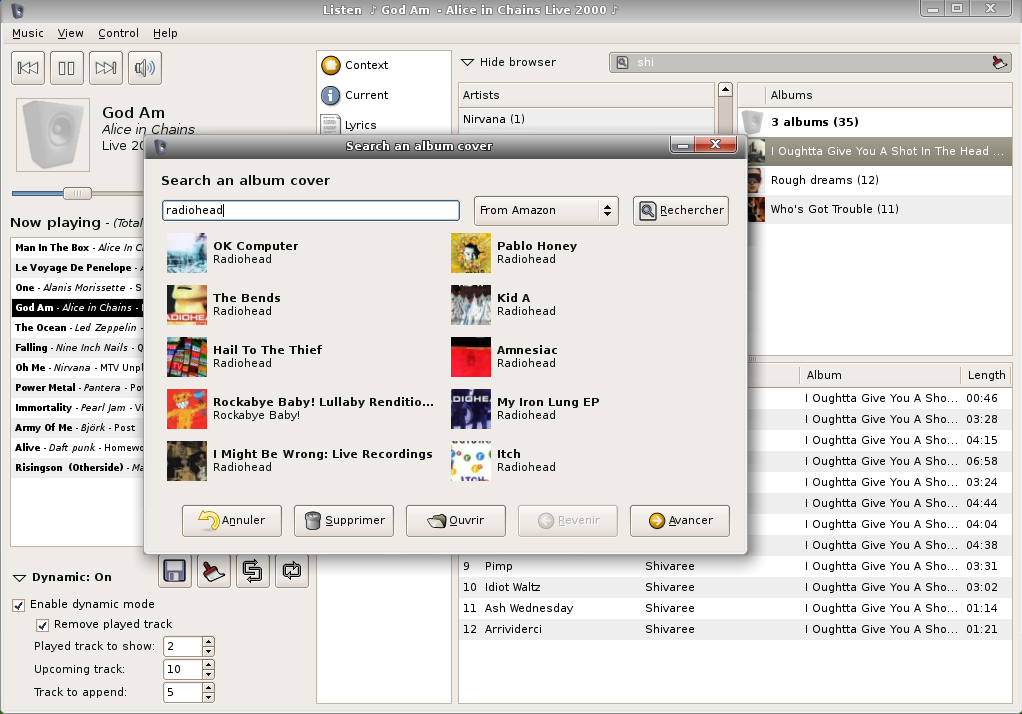The height and width of the screenshot is (714, 1022).
Task: Click the search magnifier icon in library filter
Action: 622,63
